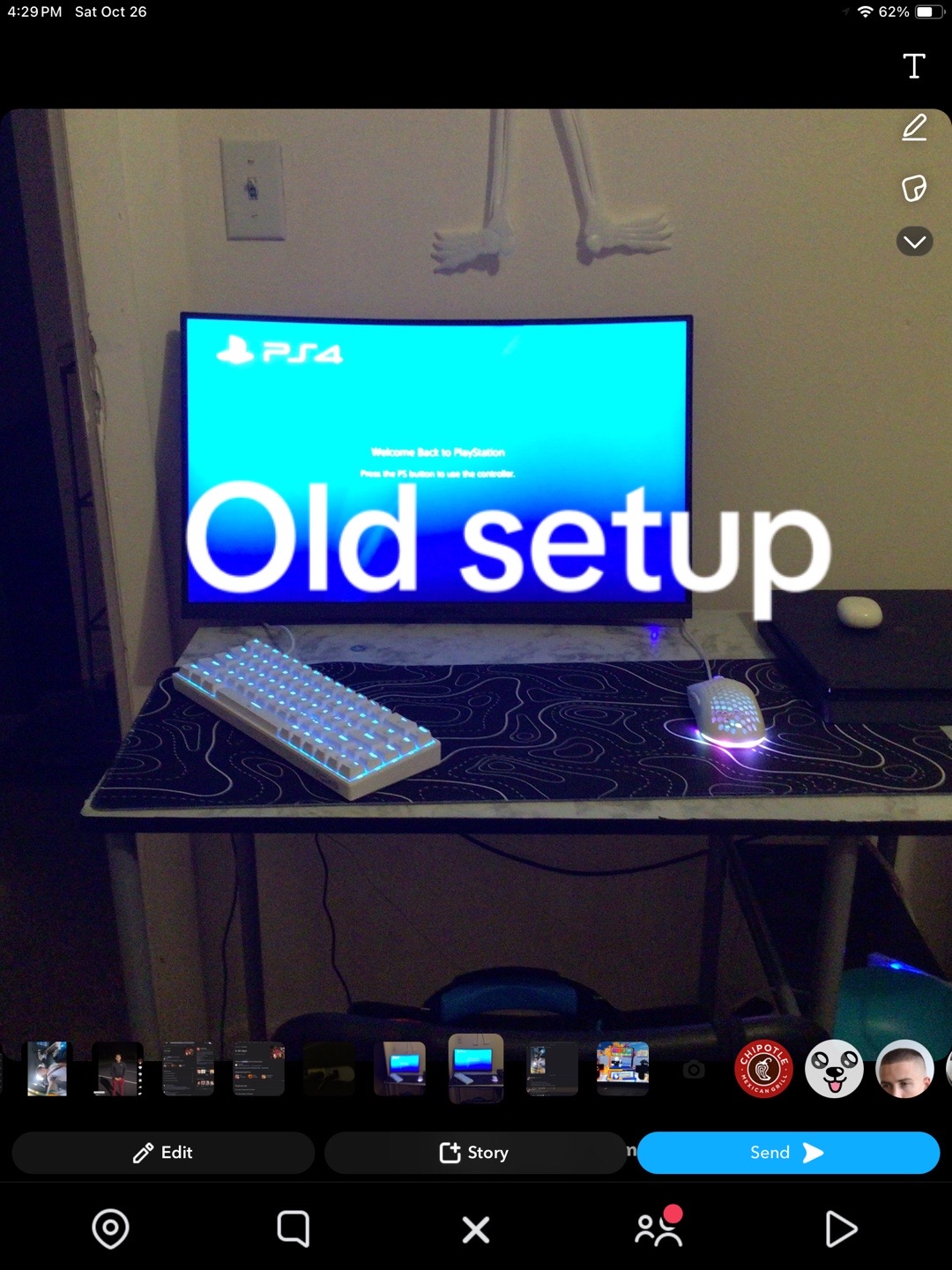Expand more editing tools with the chevron
The image size is (952, 1270).
point(915,241)
